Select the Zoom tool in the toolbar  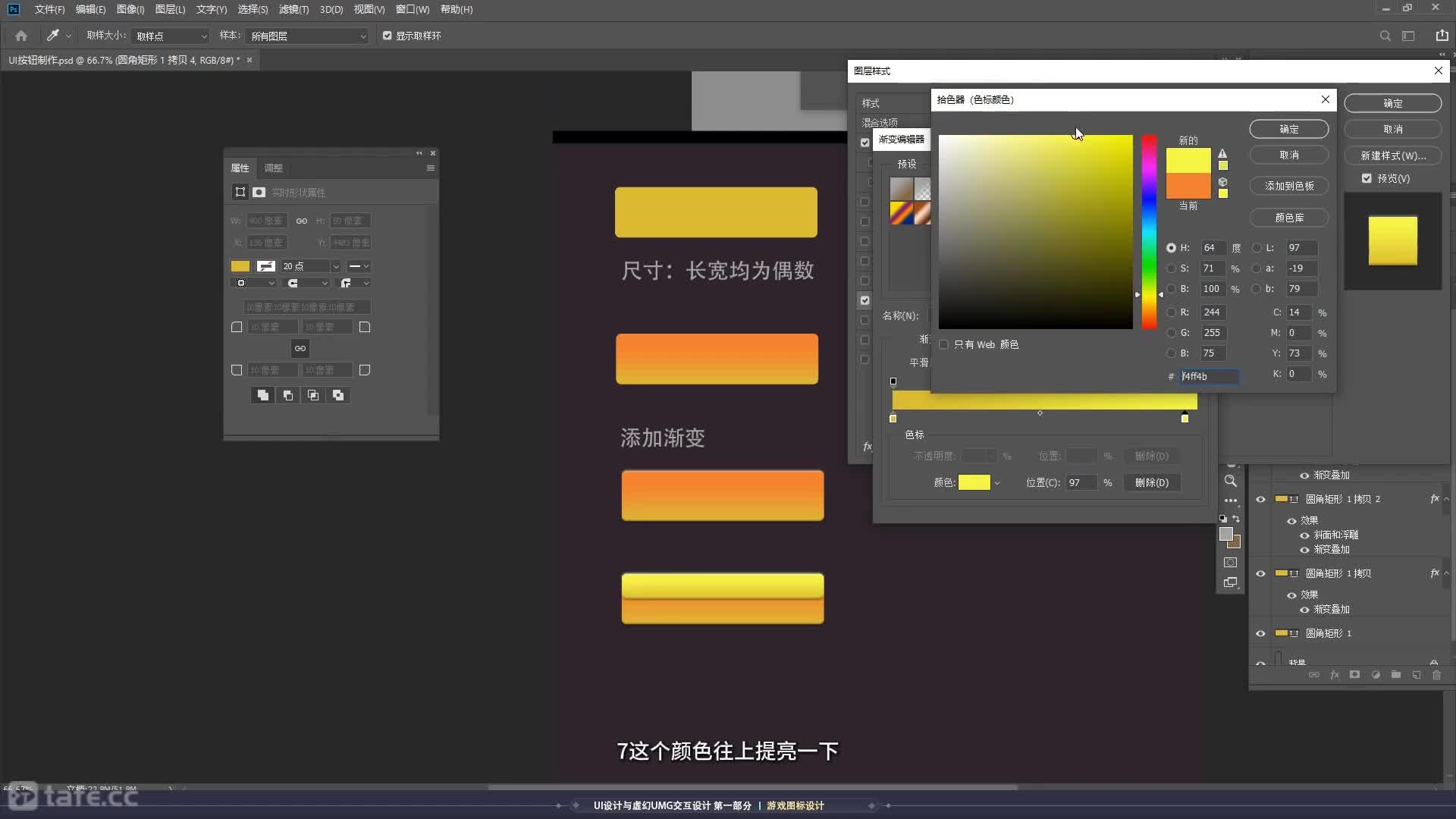(1231, 481)
